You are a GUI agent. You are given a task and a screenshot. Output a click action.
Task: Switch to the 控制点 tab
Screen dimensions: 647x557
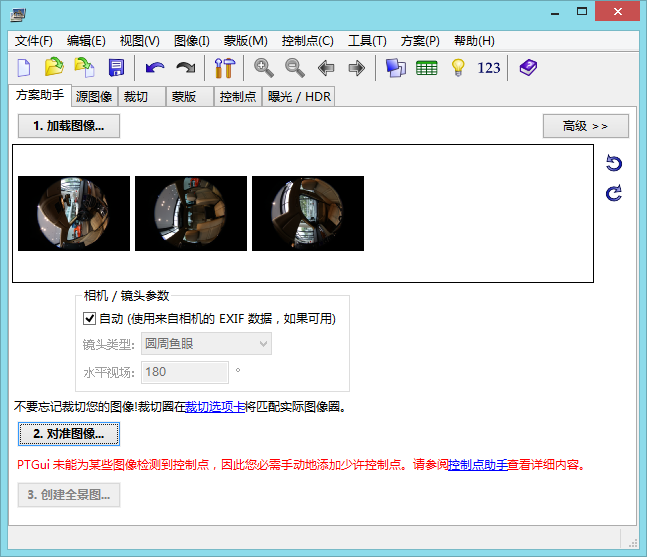tap(238, 97)
